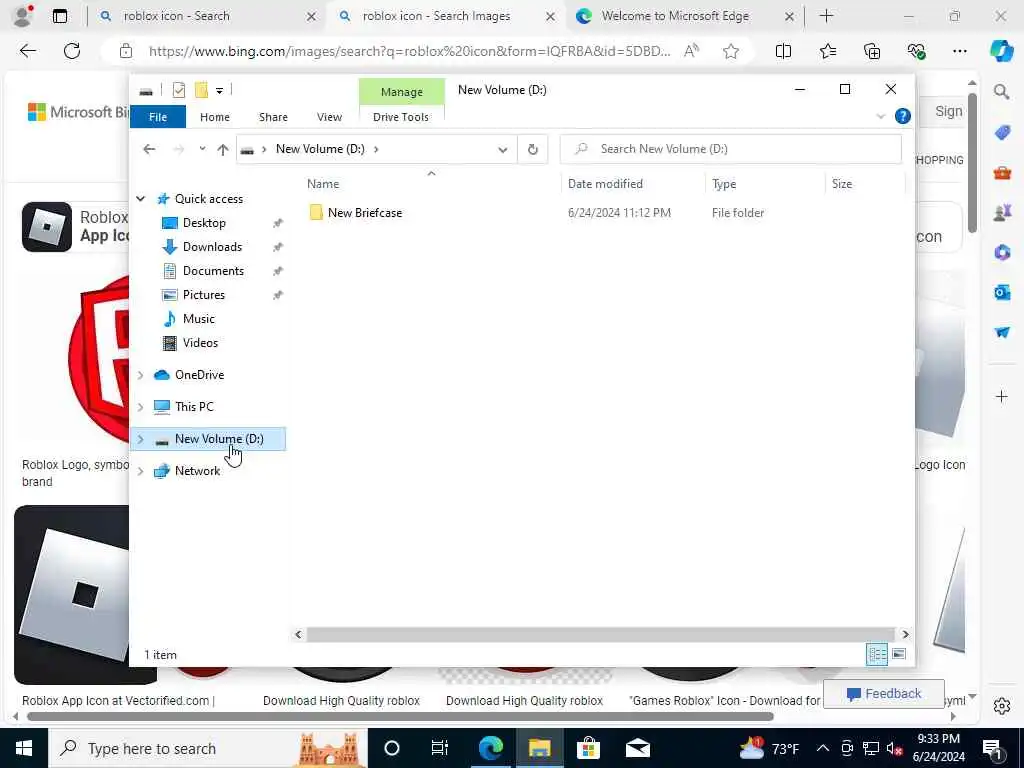Switch to the Share ribbon tab

[273, 117]
